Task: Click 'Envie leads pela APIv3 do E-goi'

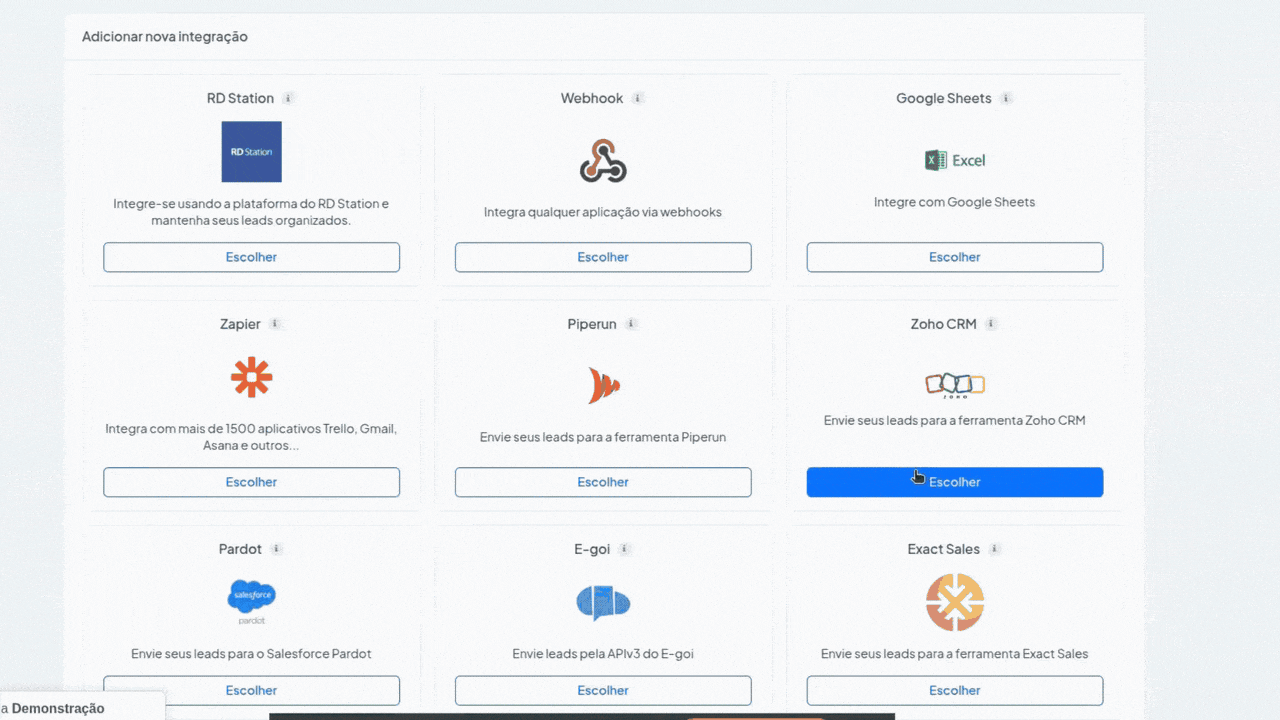Action: click(603, 654)
